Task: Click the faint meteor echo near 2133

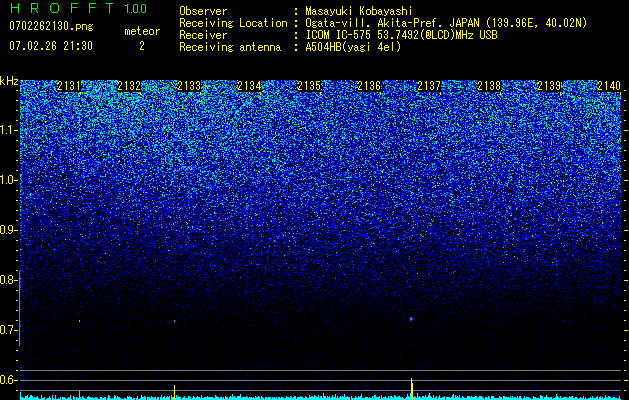Action: (x=174, y=321)
